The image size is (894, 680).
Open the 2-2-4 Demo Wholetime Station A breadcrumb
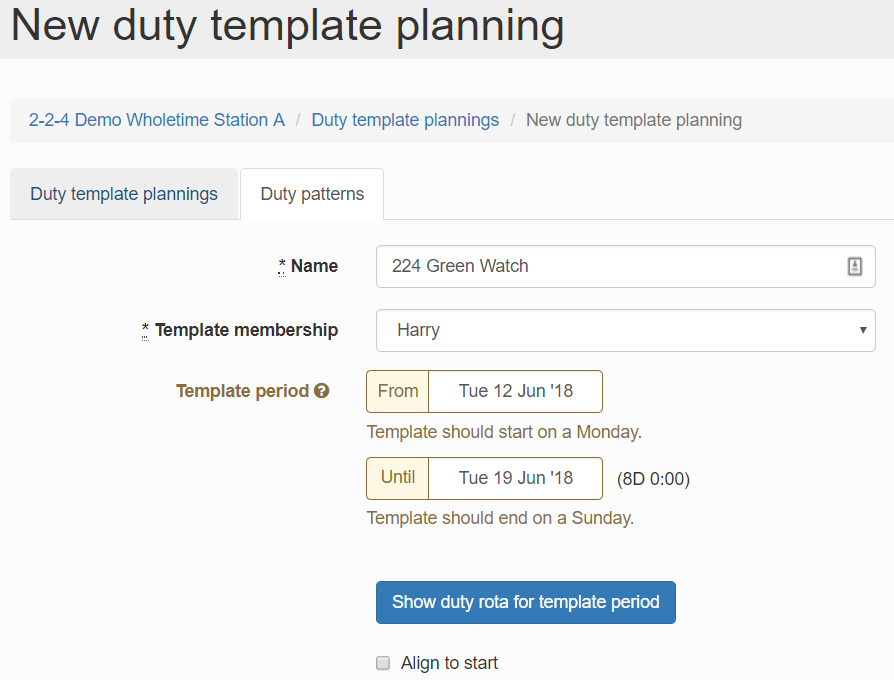tap(157, 120)
